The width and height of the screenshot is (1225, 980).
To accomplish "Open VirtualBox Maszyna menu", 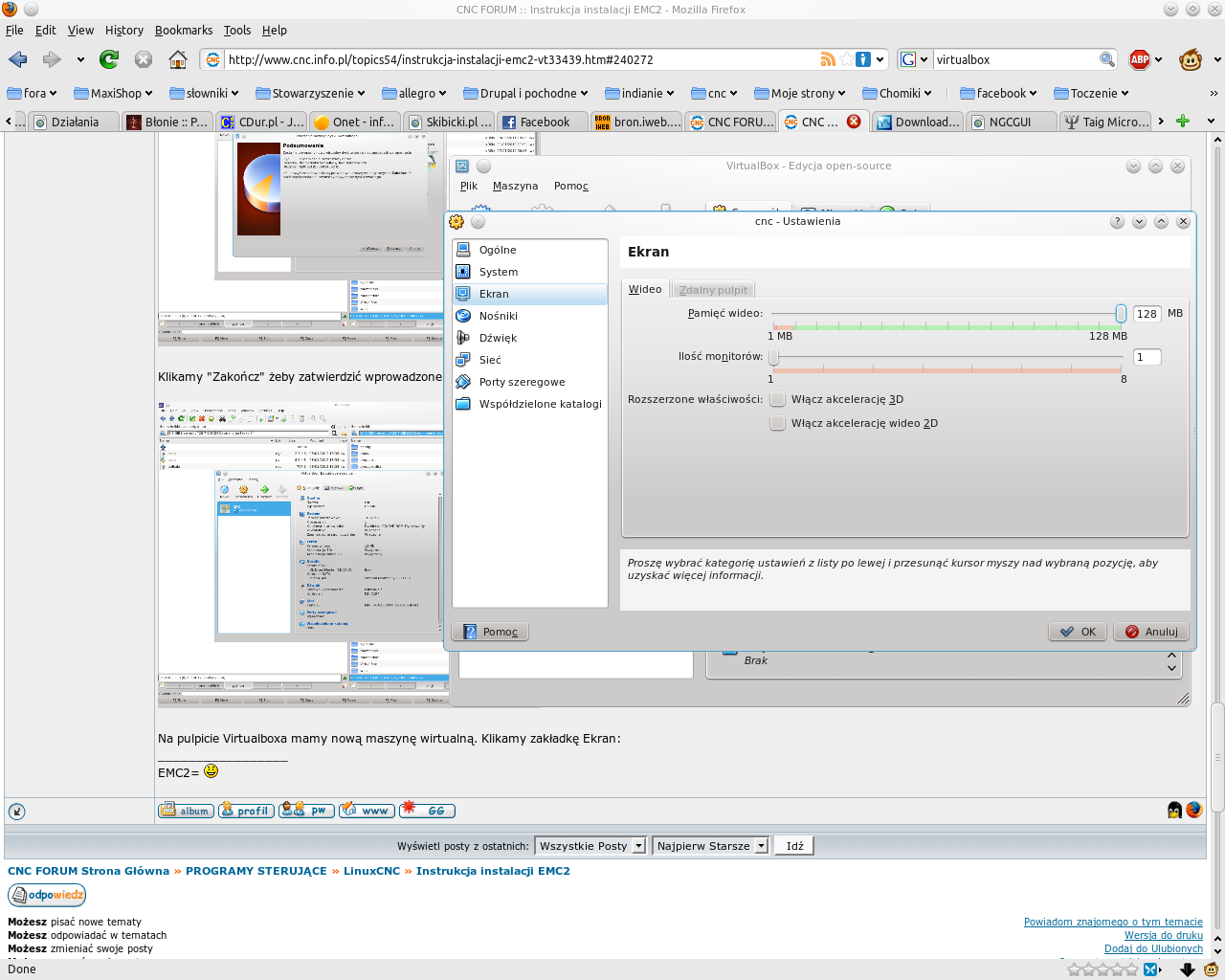I will 515,186.
